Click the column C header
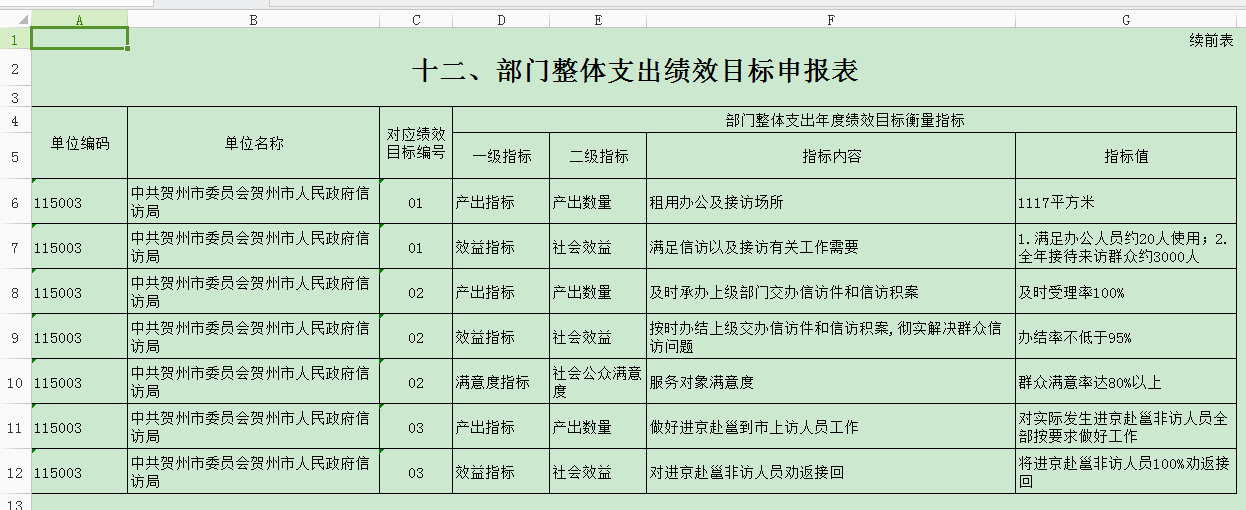Screen dimensions: 1246x510 pyautogui.click(x=416, y=19)
